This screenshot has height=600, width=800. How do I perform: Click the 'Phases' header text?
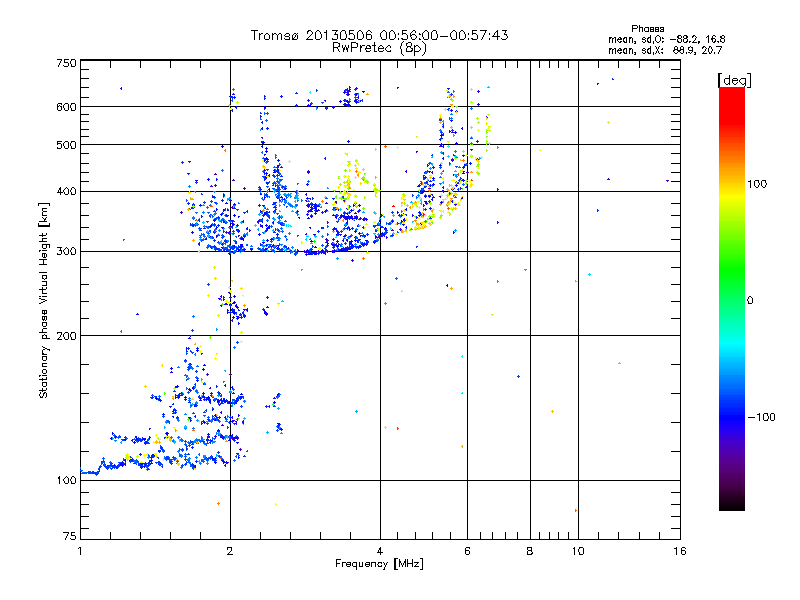click(647, 29)
